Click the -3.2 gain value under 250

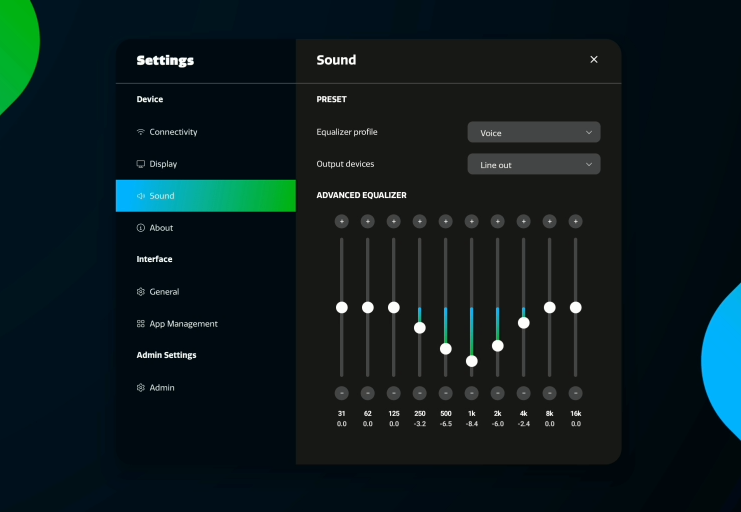[420, 424]
